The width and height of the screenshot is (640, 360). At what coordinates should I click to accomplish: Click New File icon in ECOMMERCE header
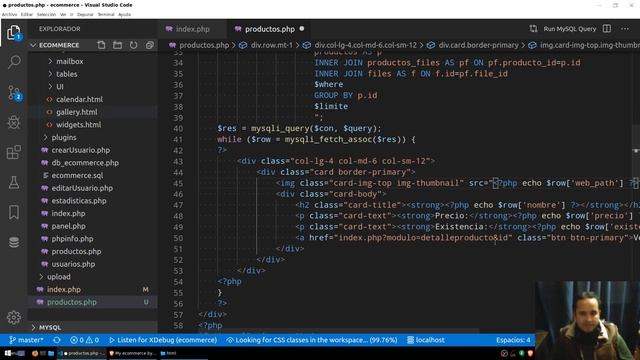pyautogui.click(x=101, y=45)
